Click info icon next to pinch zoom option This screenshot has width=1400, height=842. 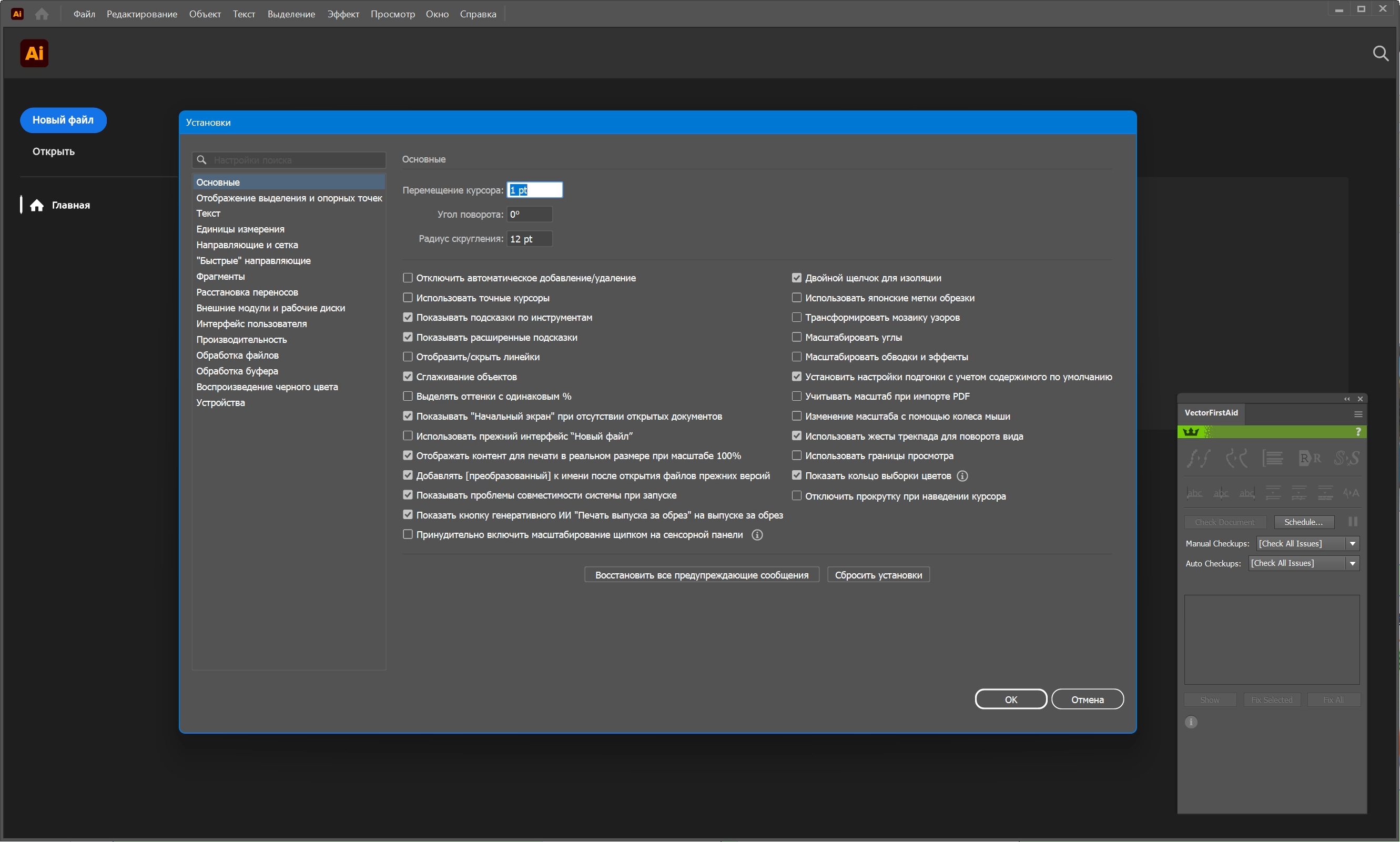point(757,535)
